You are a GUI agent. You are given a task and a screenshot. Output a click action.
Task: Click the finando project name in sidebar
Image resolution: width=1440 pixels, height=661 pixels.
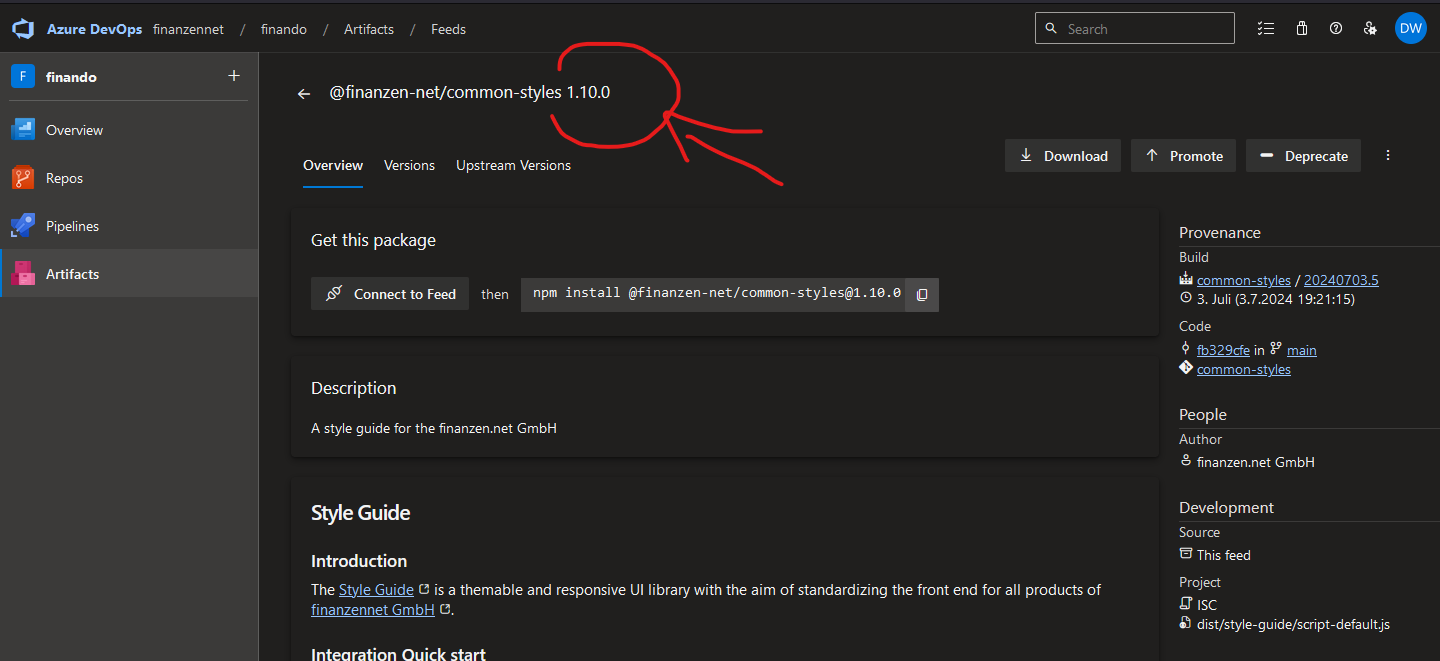71,77
